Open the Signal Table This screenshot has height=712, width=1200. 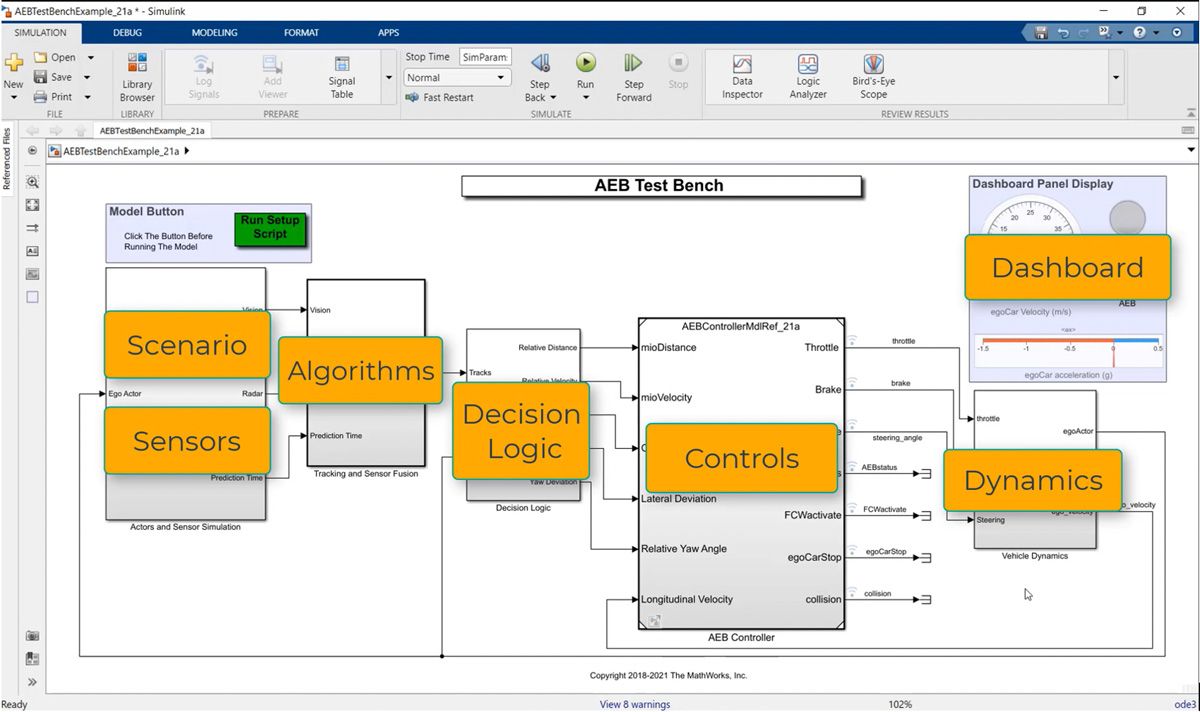(341, 77)
